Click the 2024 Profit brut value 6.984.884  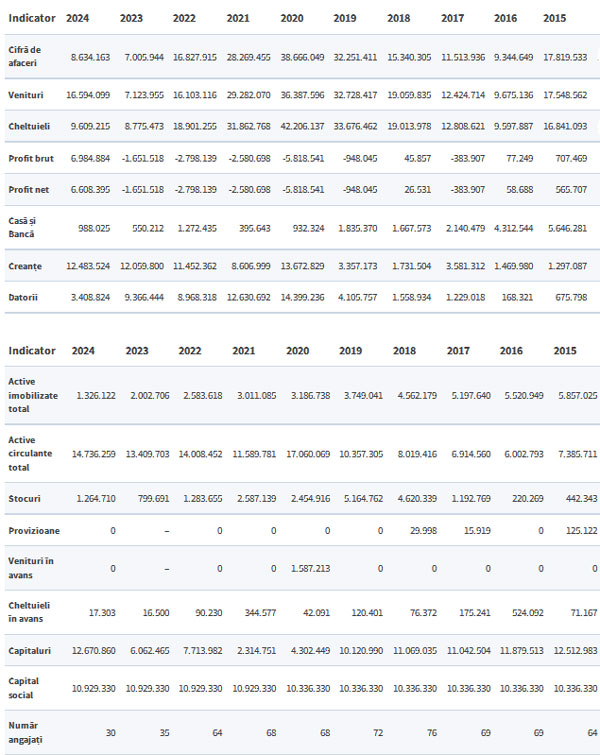point(91,158)
